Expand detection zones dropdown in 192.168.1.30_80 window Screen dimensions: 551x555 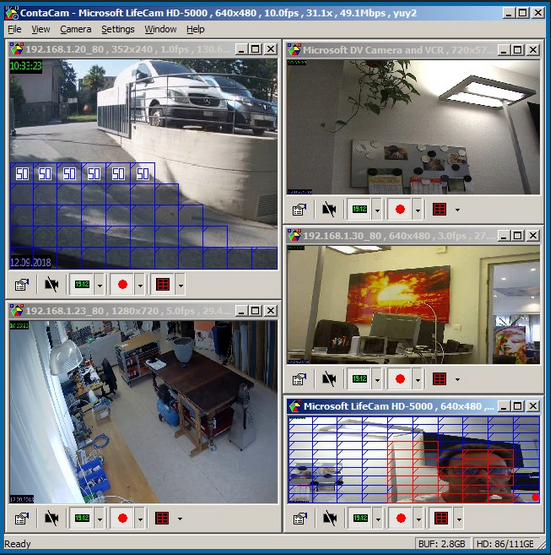[x=458, y=379]
